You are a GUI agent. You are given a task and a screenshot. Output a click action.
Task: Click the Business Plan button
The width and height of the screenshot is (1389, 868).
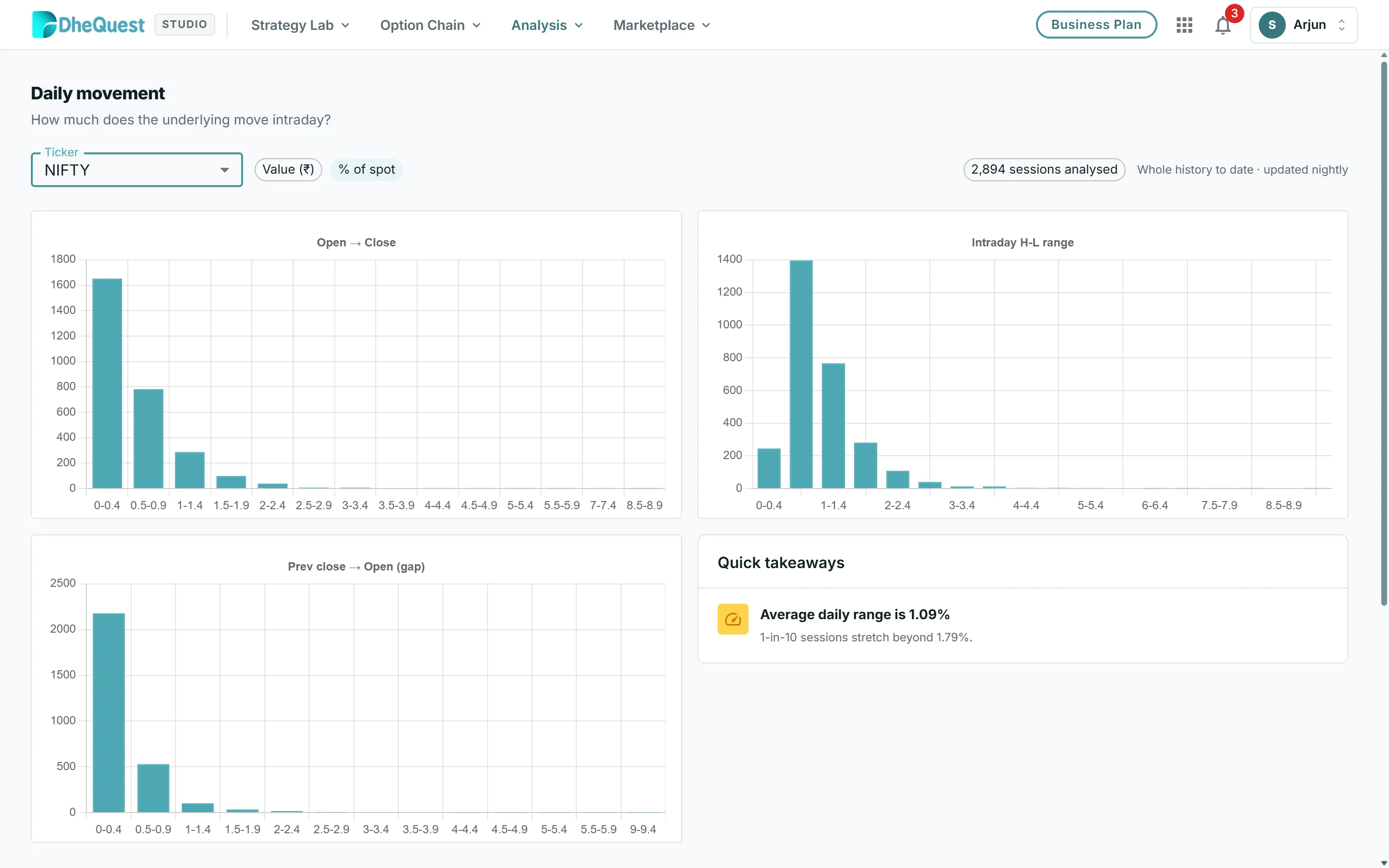click(1096, 25)
